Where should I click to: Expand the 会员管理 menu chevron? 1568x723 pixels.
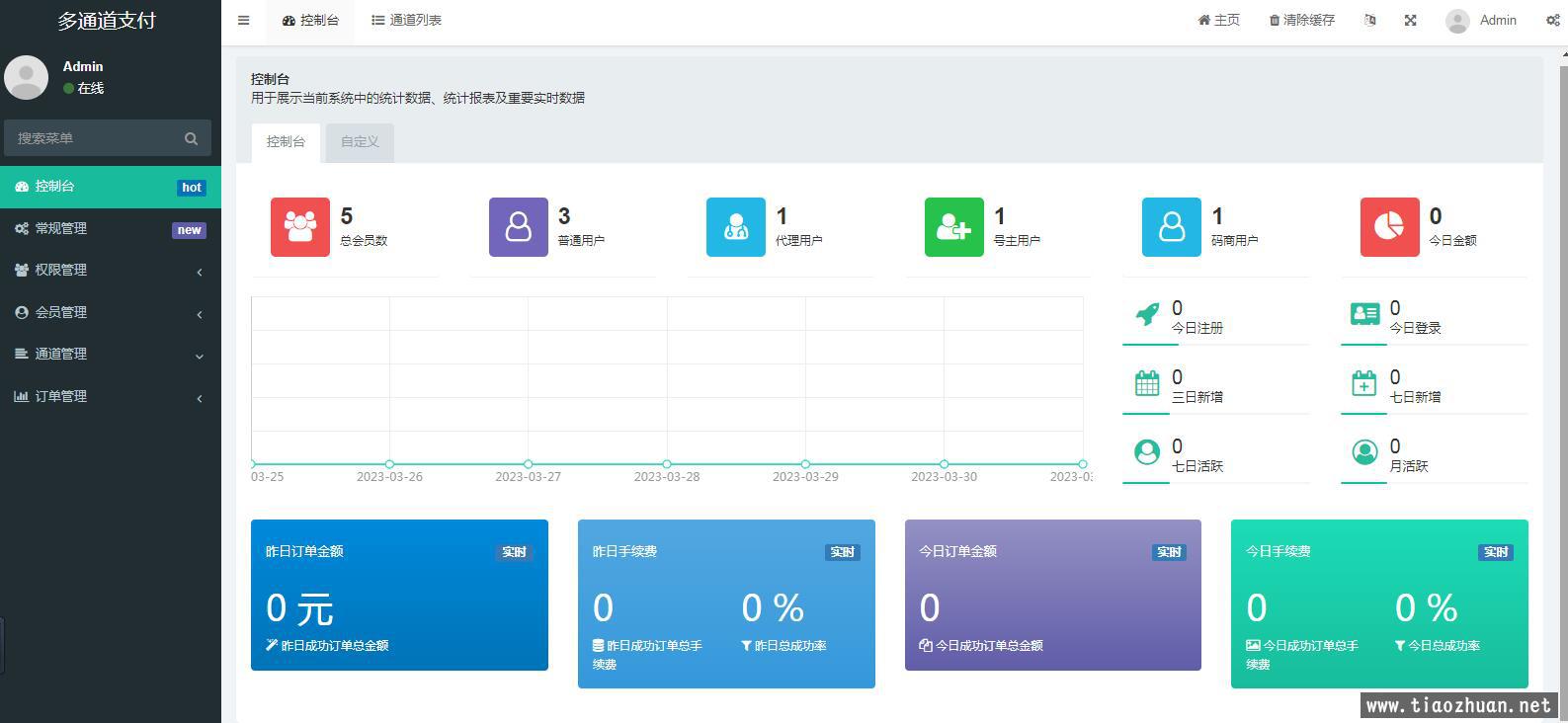[200, 314]
